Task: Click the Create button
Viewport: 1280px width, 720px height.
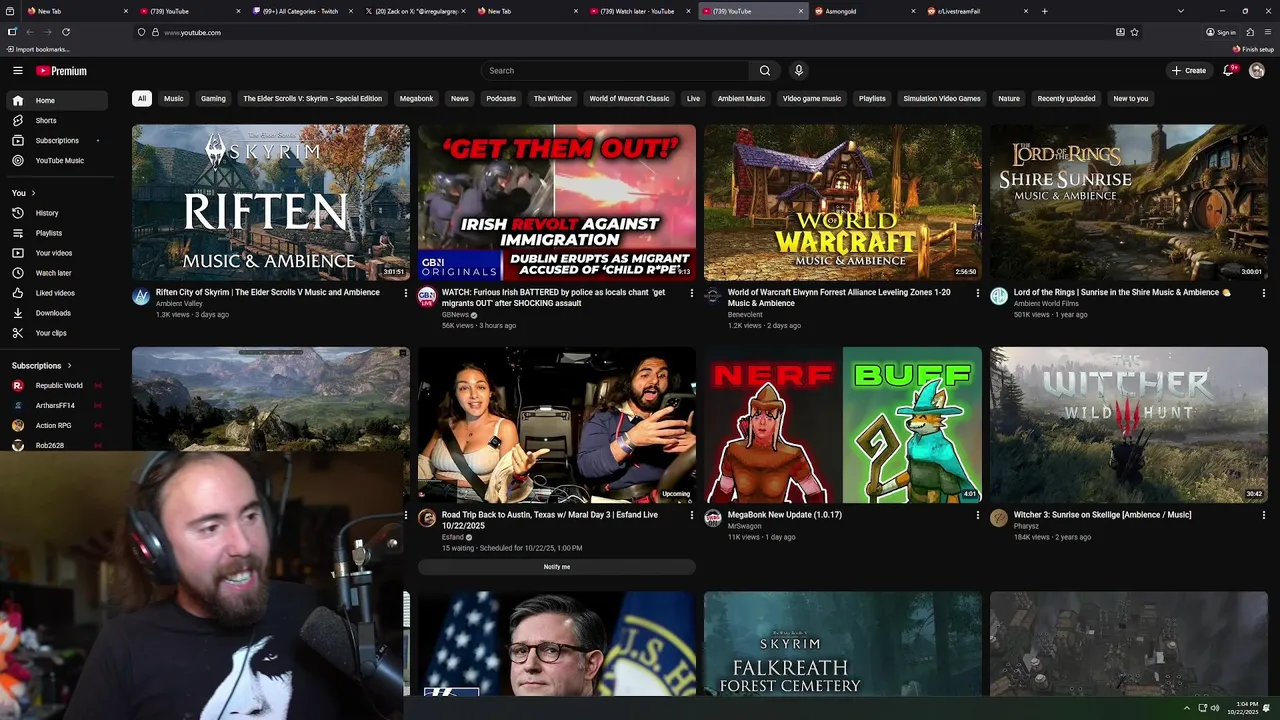Action: pyautogui.click(x=1189, y=71)
